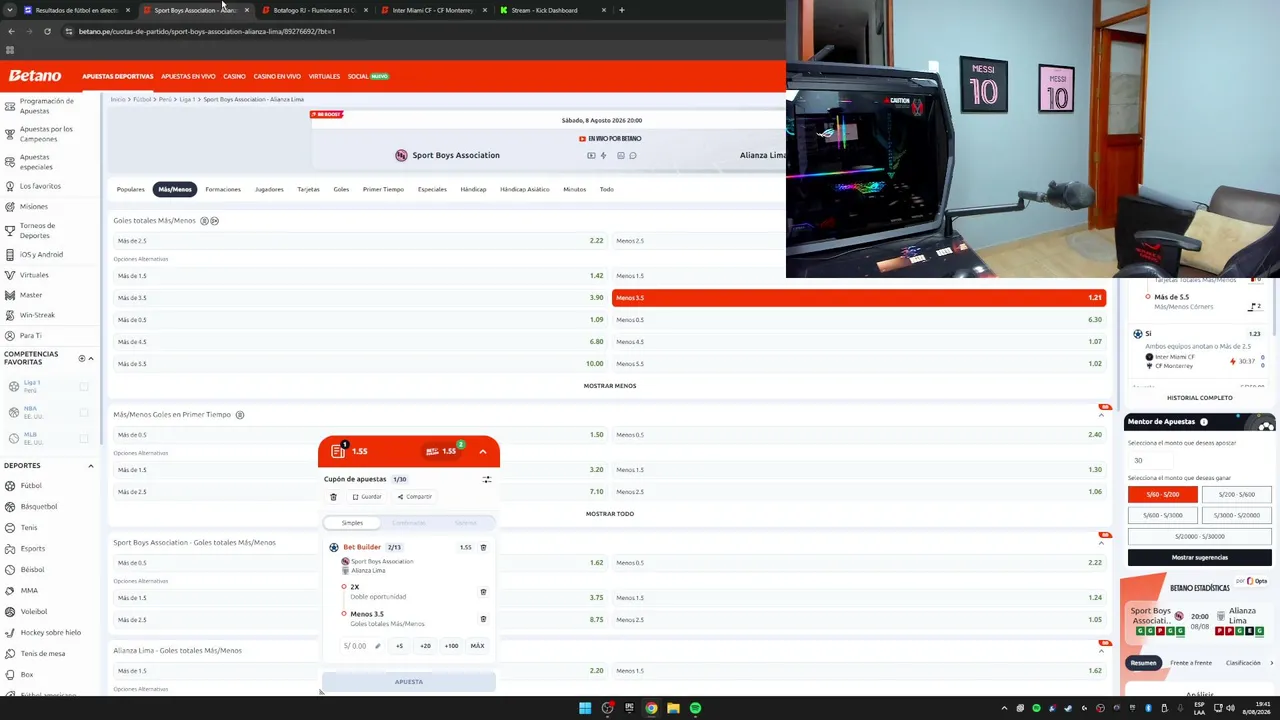Collapse the Competencias Favoritas list
The height and width of the screenshot is (720, 1280).
pos(91,358)
